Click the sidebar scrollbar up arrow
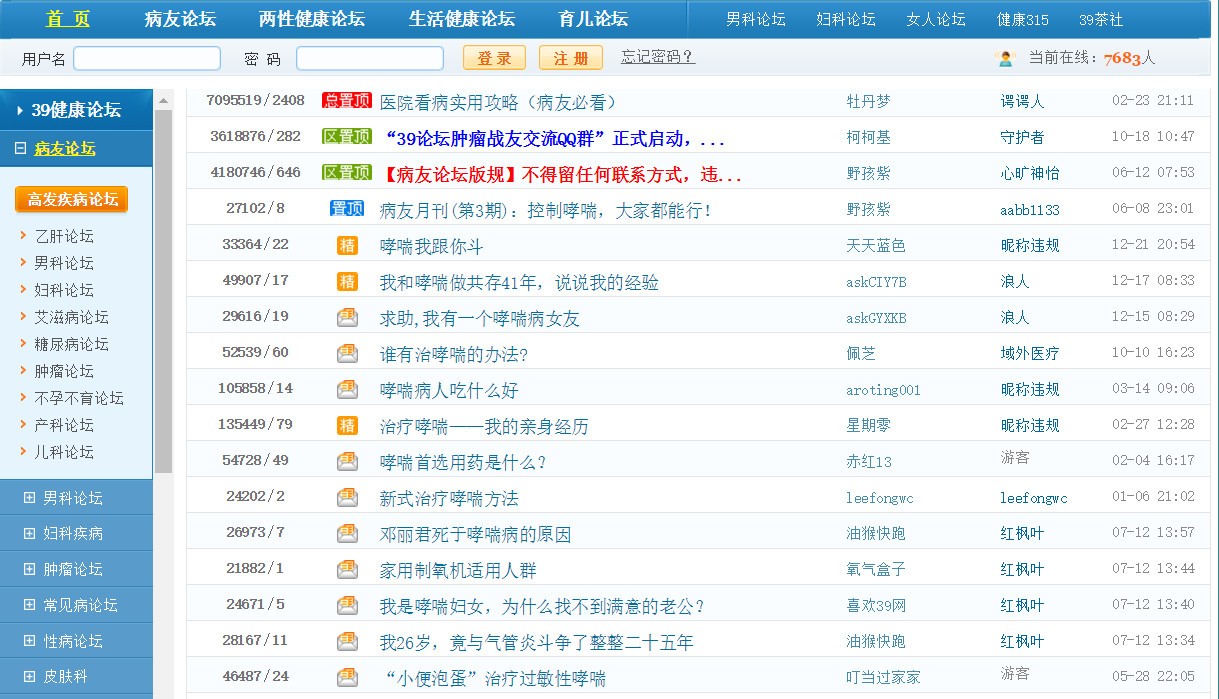 163,100
